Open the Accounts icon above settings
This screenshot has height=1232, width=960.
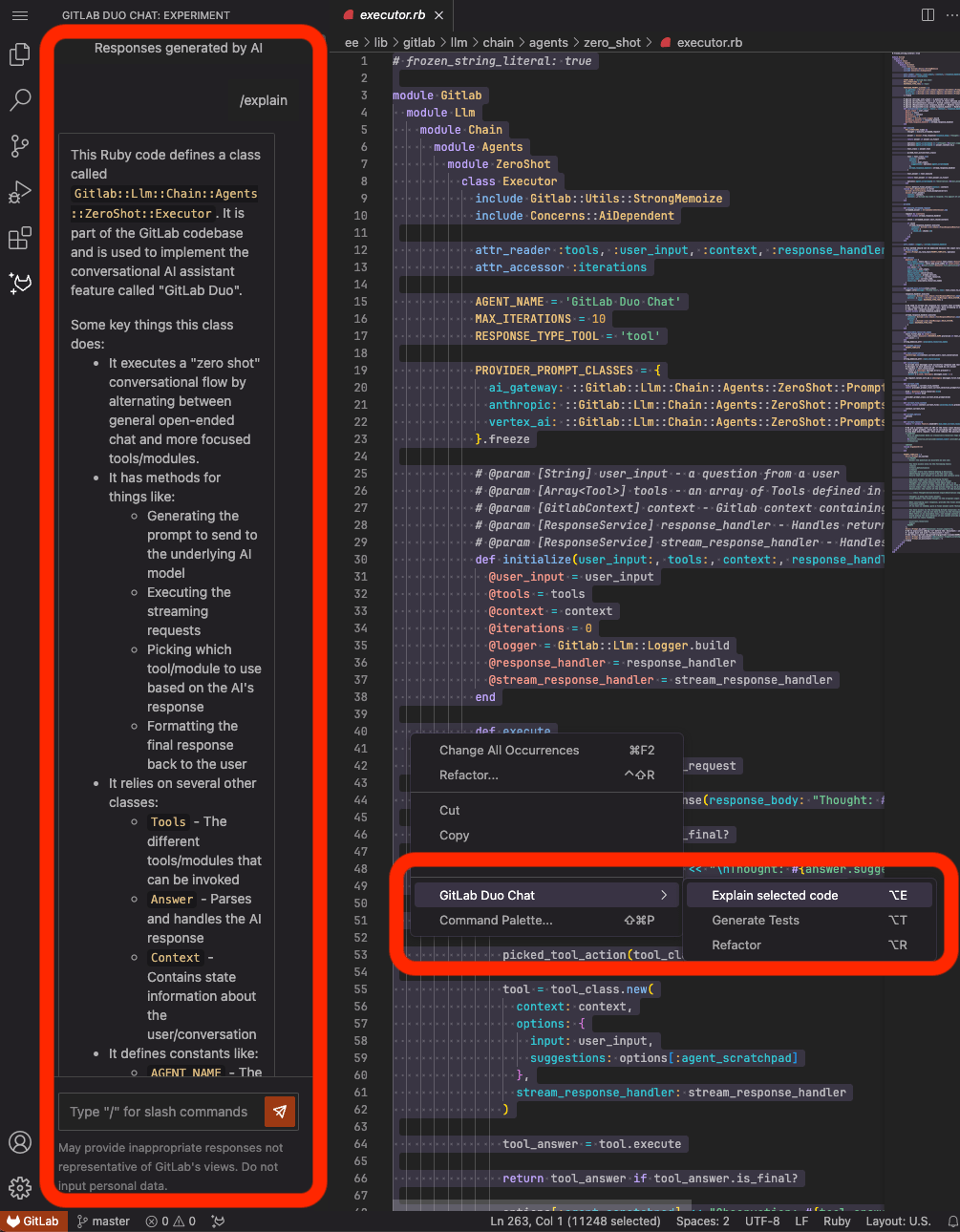coord(19,1142)
